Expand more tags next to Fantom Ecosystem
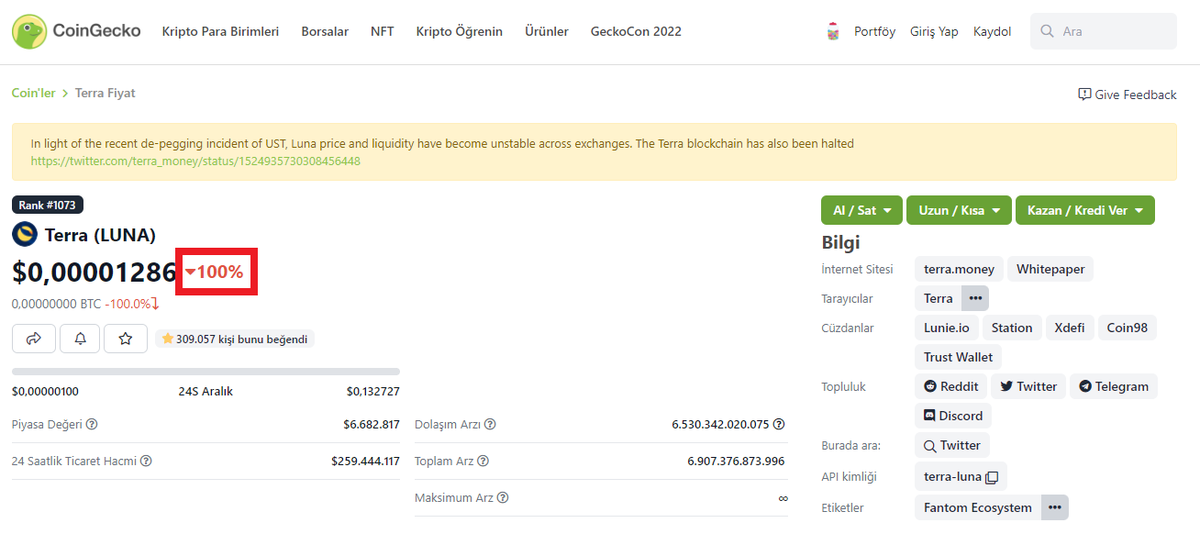 point(1054,507)
